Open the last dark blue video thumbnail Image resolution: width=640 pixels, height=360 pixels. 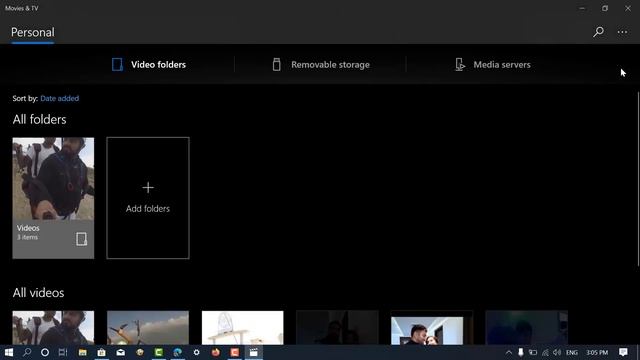(527, 328)
